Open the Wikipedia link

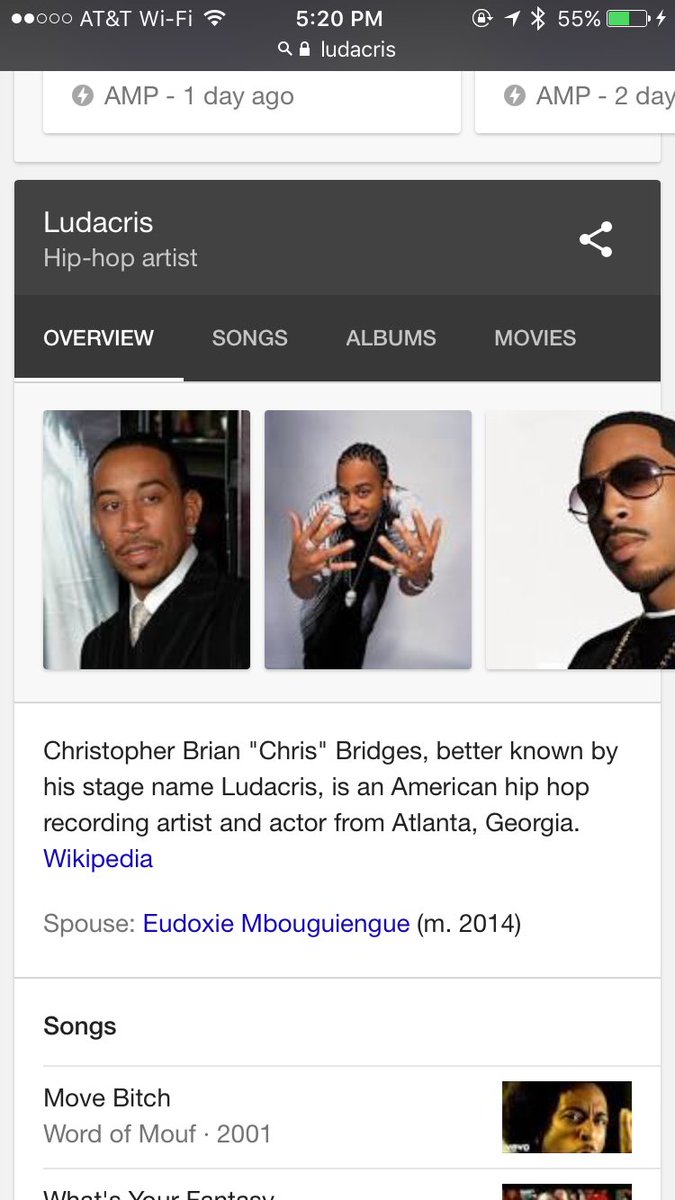coord(98,858)
